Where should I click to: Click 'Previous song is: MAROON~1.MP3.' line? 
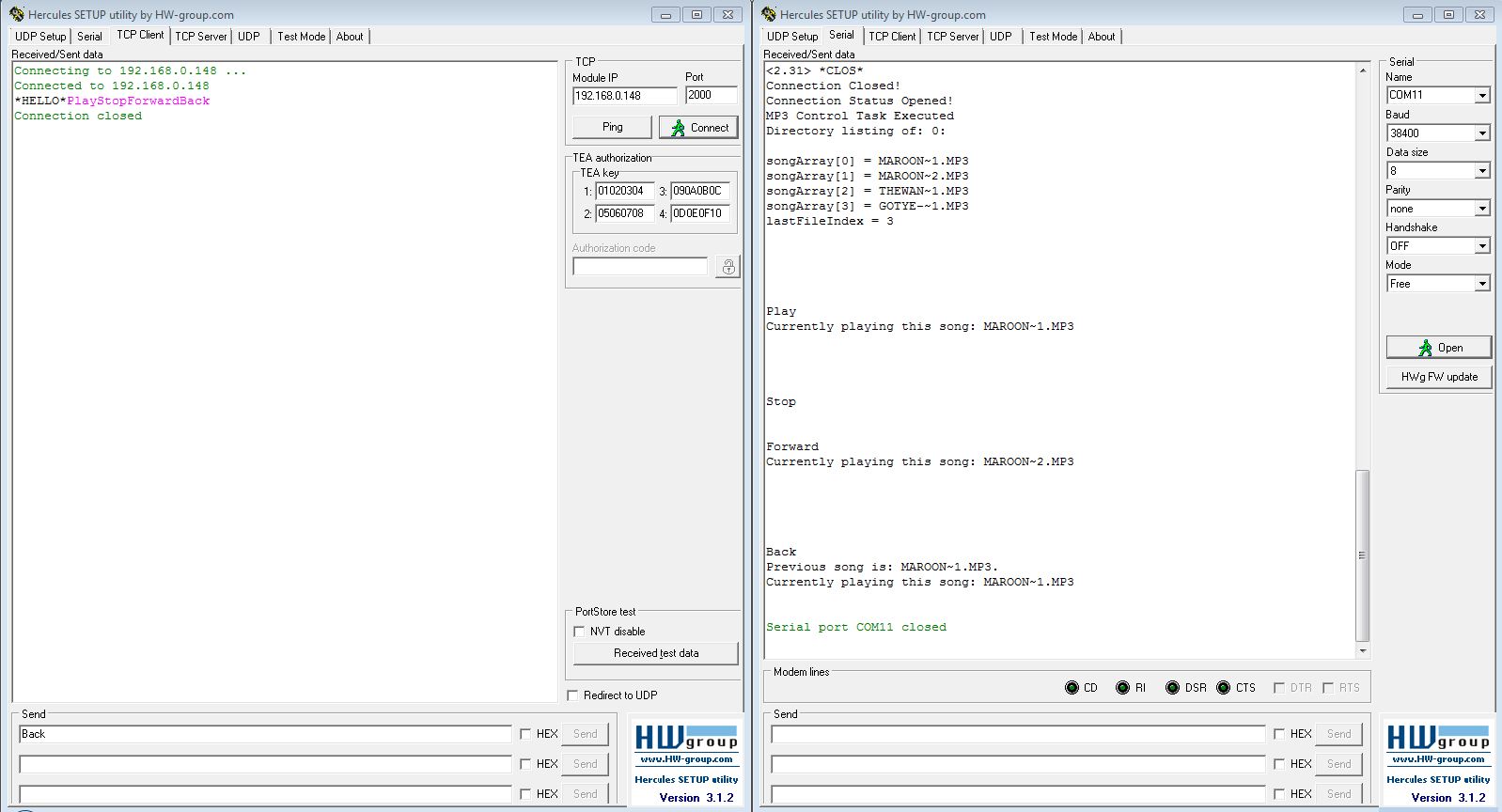[882, 567]
